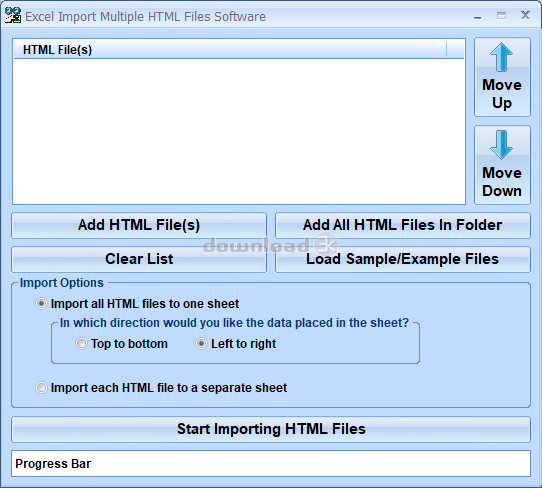Maximize the application window
This screenshot has width=542, height=488.
click(502, 16)
